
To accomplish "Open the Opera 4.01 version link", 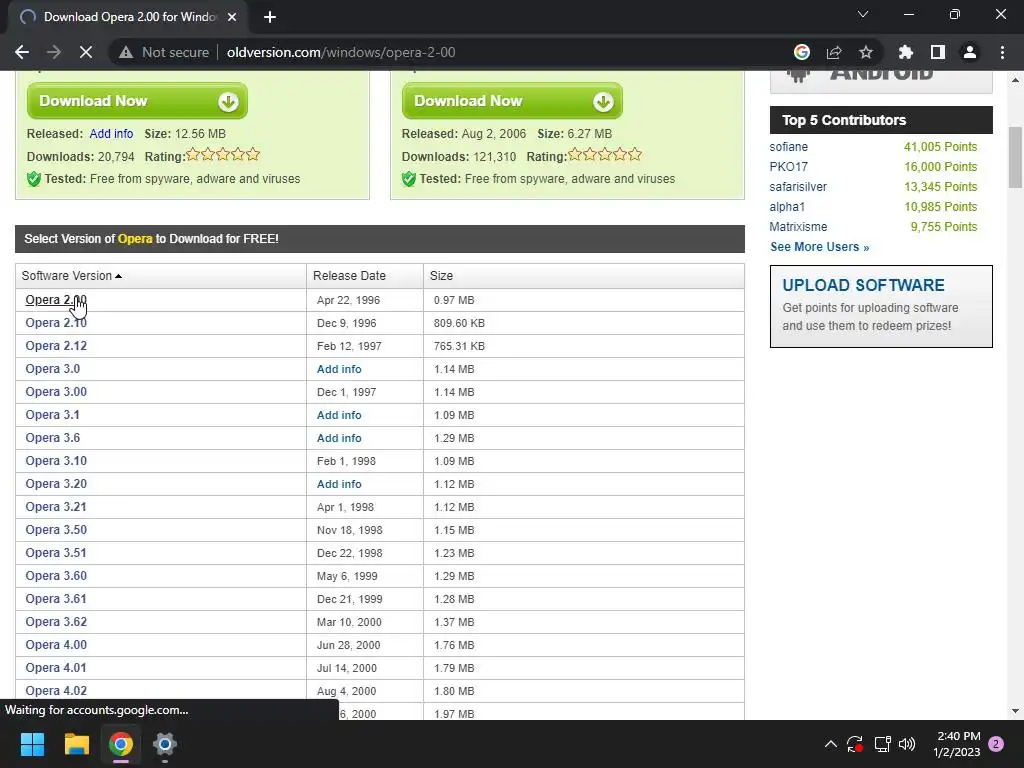I will point(56,667).
